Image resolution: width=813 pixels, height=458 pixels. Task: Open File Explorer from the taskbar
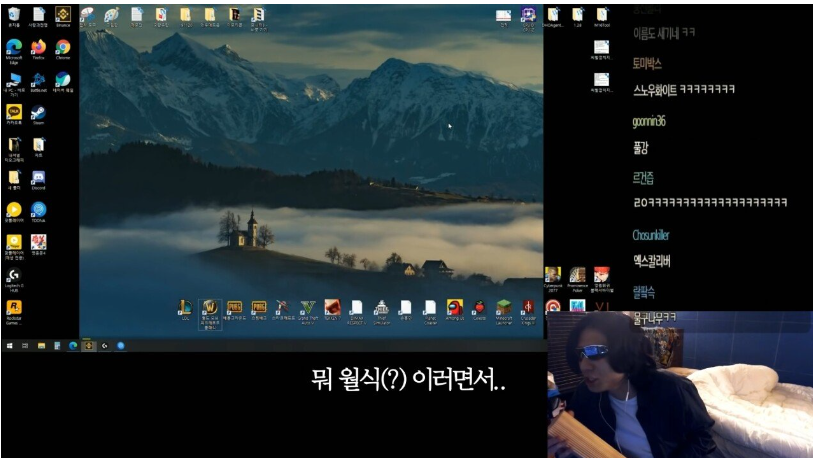[x=41, y=345]
